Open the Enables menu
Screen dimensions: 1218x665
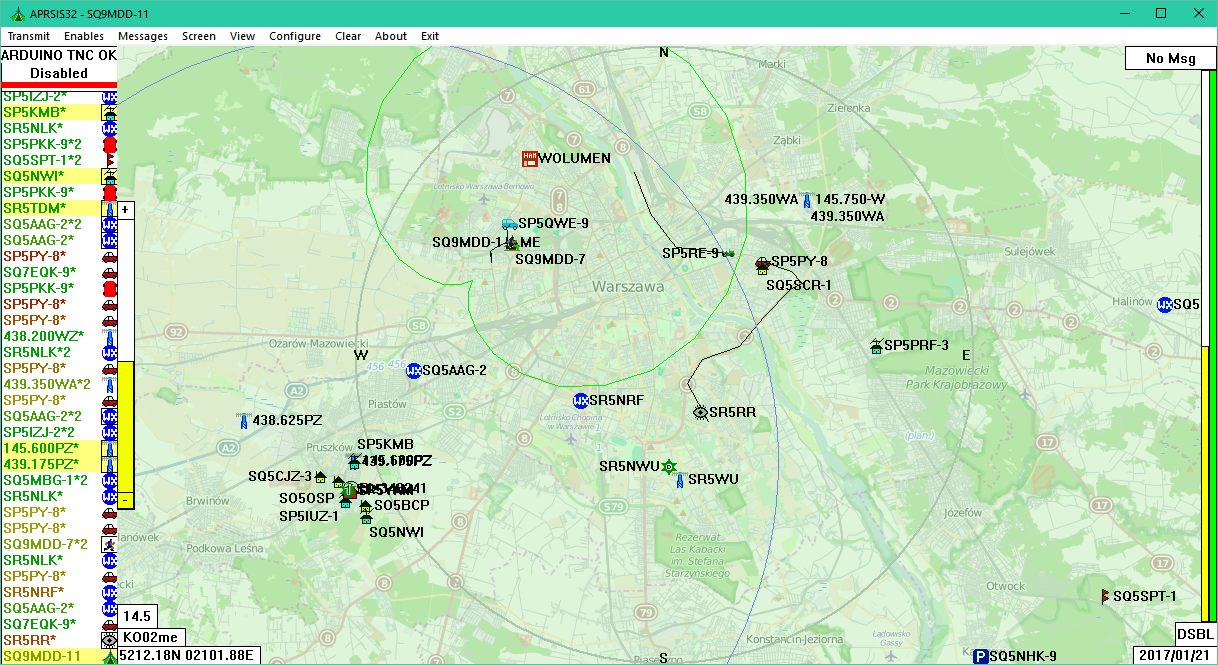pos(84,36)
